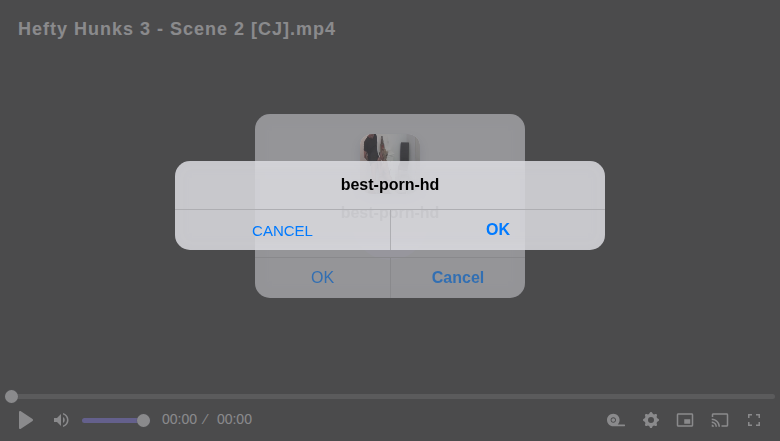Click the Hefty Hunks 3 video title text

(177, 29)
